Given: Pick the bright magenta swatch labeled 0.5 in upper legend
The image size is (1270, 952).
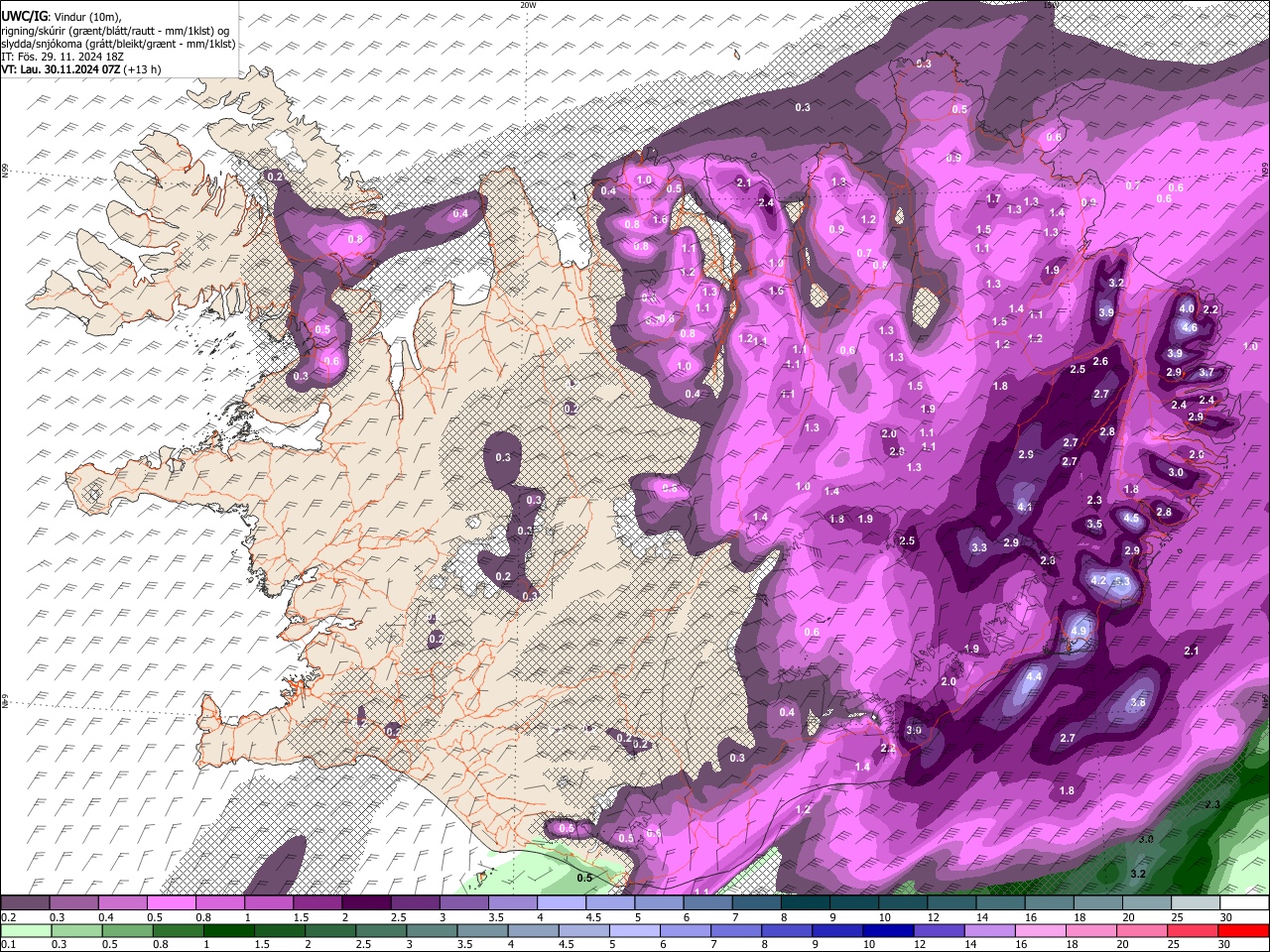Looking at the screenshot, I should (x=174, y=903).
